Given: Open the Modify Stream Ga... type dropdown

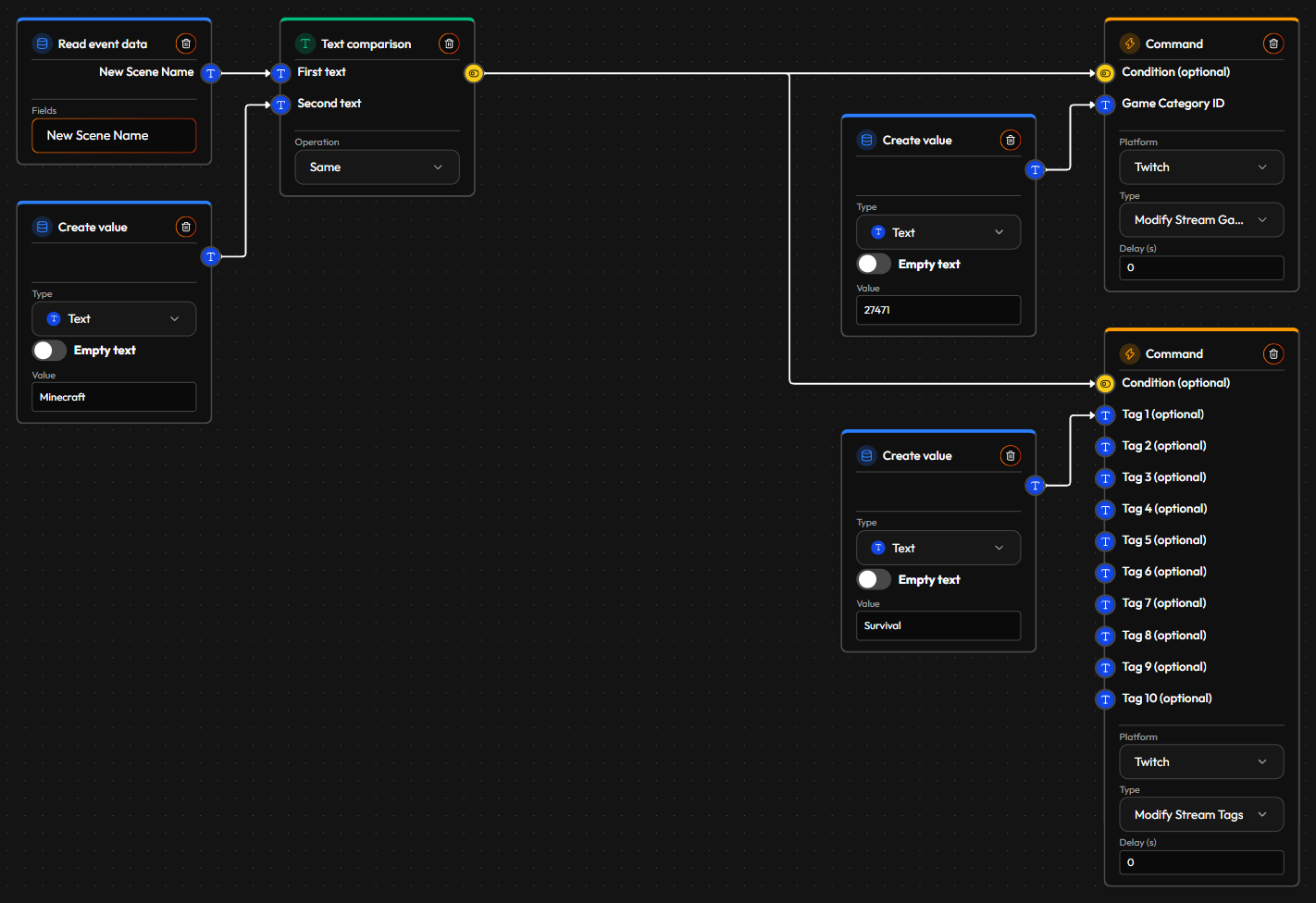Looking at the screenshot, I should click(1201, 220).
